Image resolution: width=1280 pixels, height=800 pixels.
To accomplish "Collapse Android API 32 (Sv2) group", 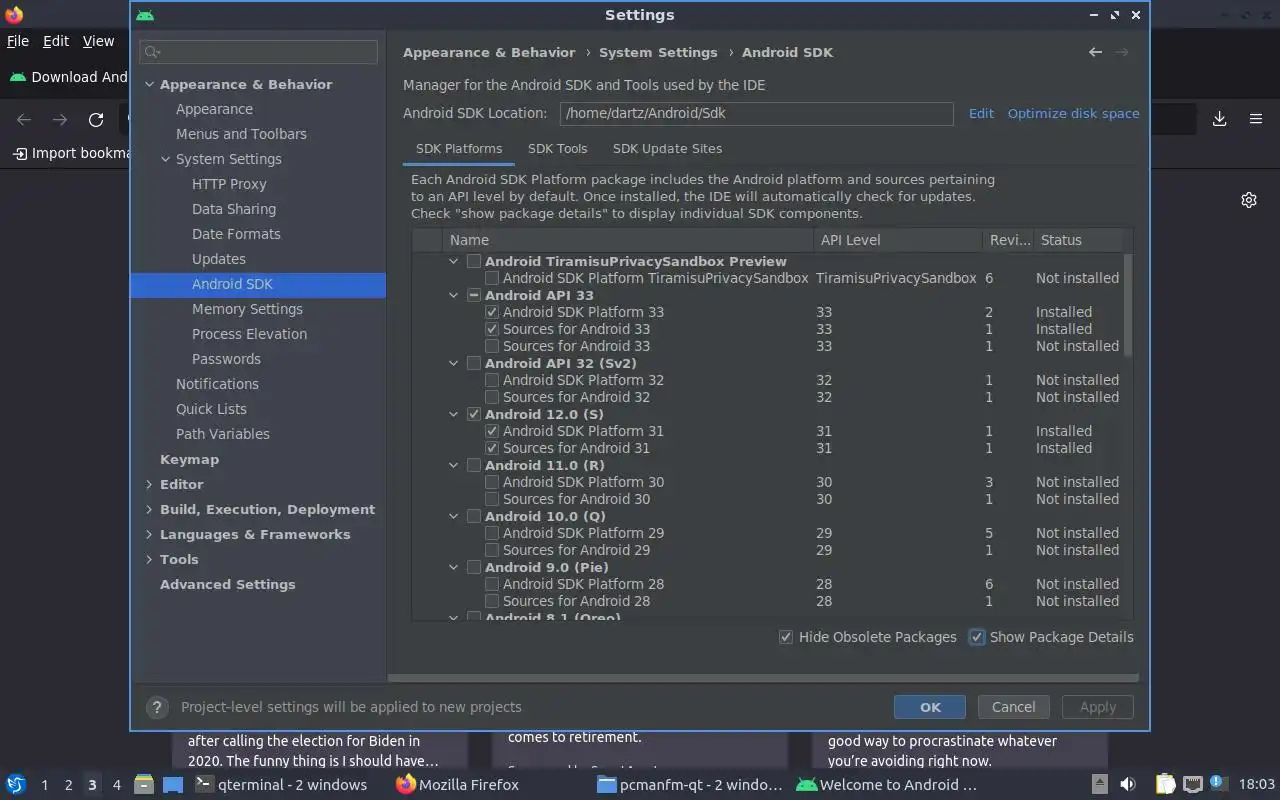I will point(453,363).
